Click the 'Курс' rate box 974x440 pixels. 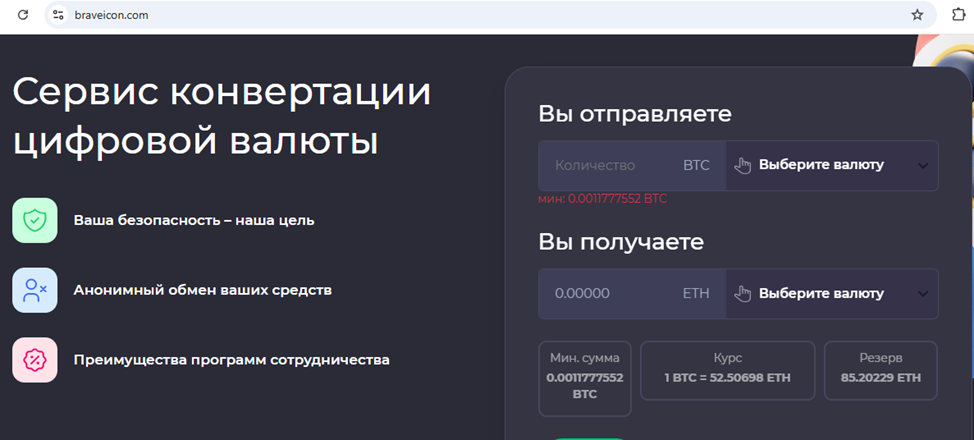point(727,370)
